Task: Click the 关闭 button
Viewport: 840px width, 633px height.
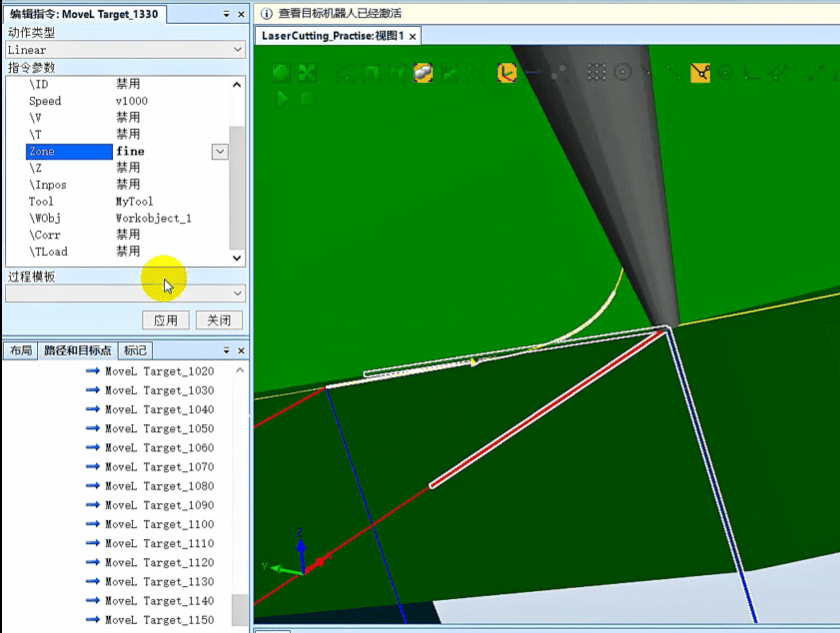Action: pos(219,320)
